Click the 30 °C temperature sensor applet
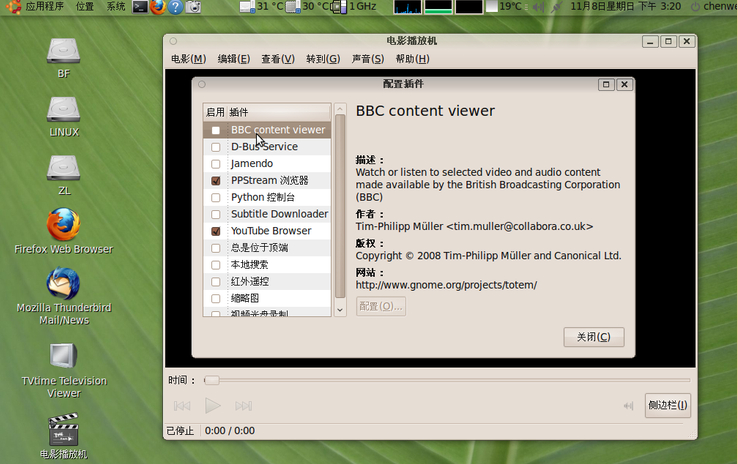Screen dimensions: 738x464 coord(307,7)
